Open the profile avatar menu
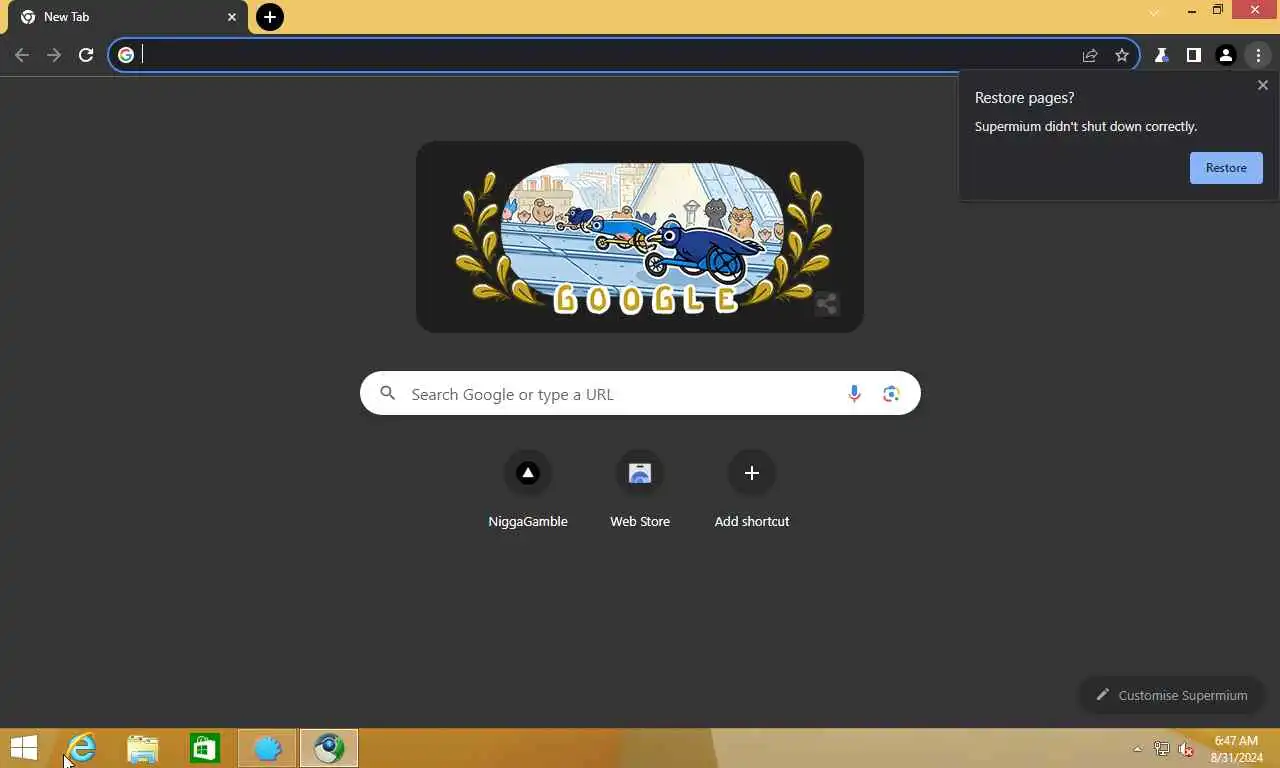 pos(1226,55)
